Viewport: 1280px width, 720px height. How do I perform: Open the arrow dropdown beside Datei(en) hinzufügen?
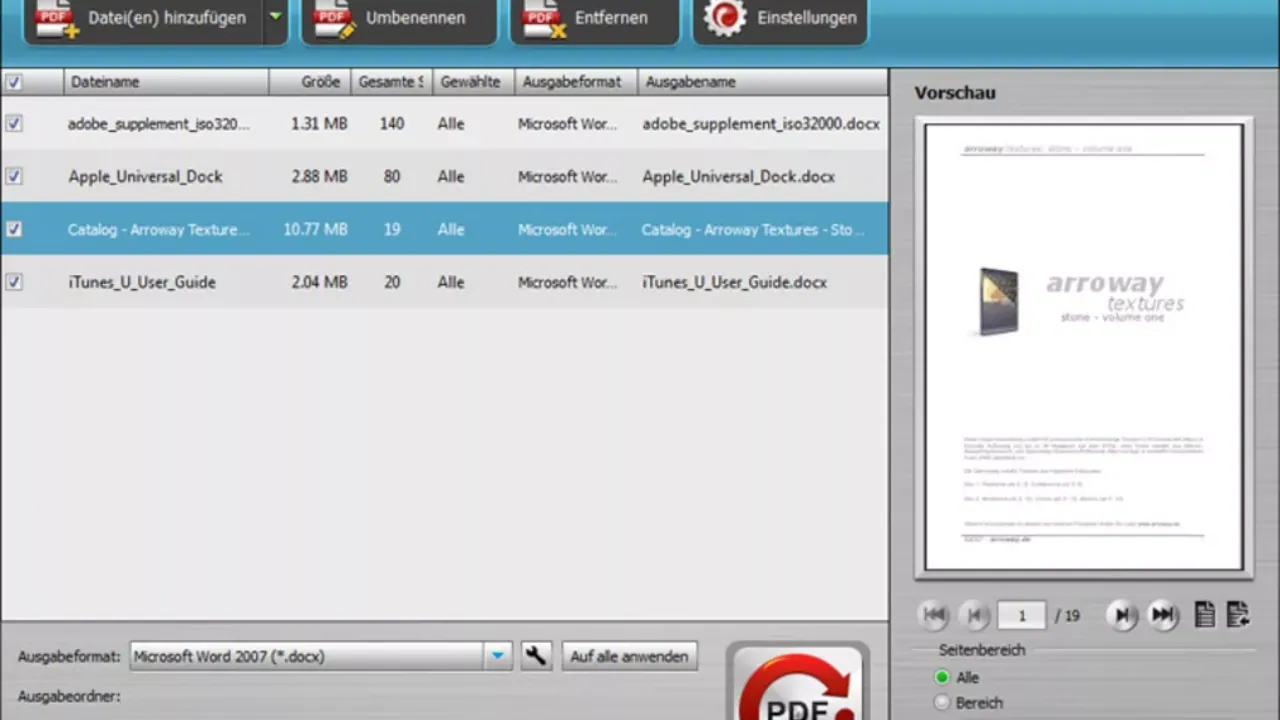point(275,17)
